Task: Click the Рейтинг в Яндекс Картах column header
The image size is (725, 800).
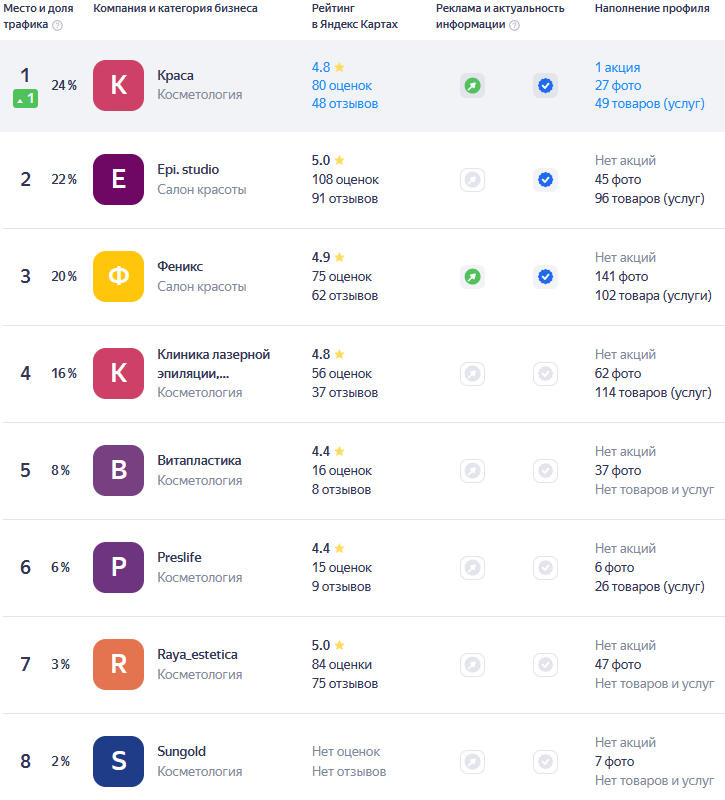Action: 355,16
